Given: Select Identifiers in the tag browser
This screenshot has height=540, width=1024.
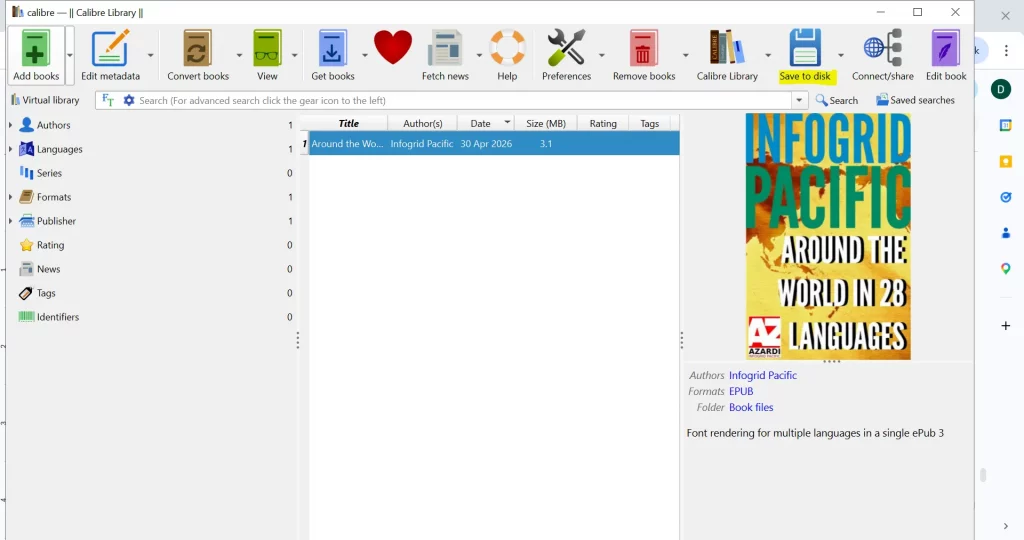Looking at the screenshot, I should (x=57, y=317).
